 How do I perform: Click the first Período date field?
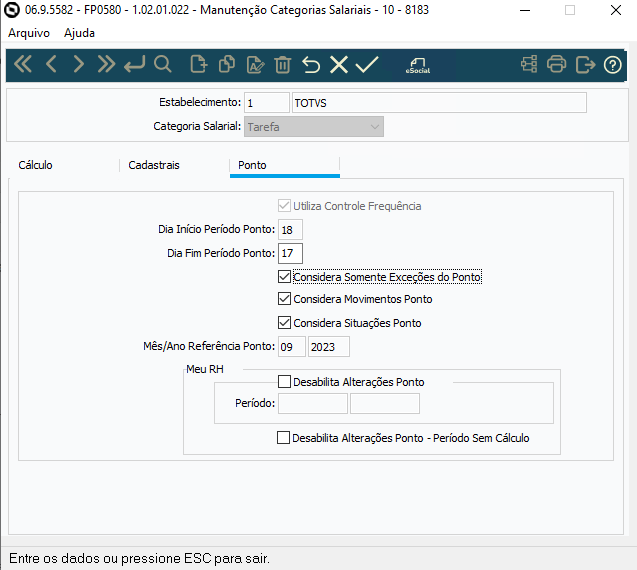[x=313, y=403]
